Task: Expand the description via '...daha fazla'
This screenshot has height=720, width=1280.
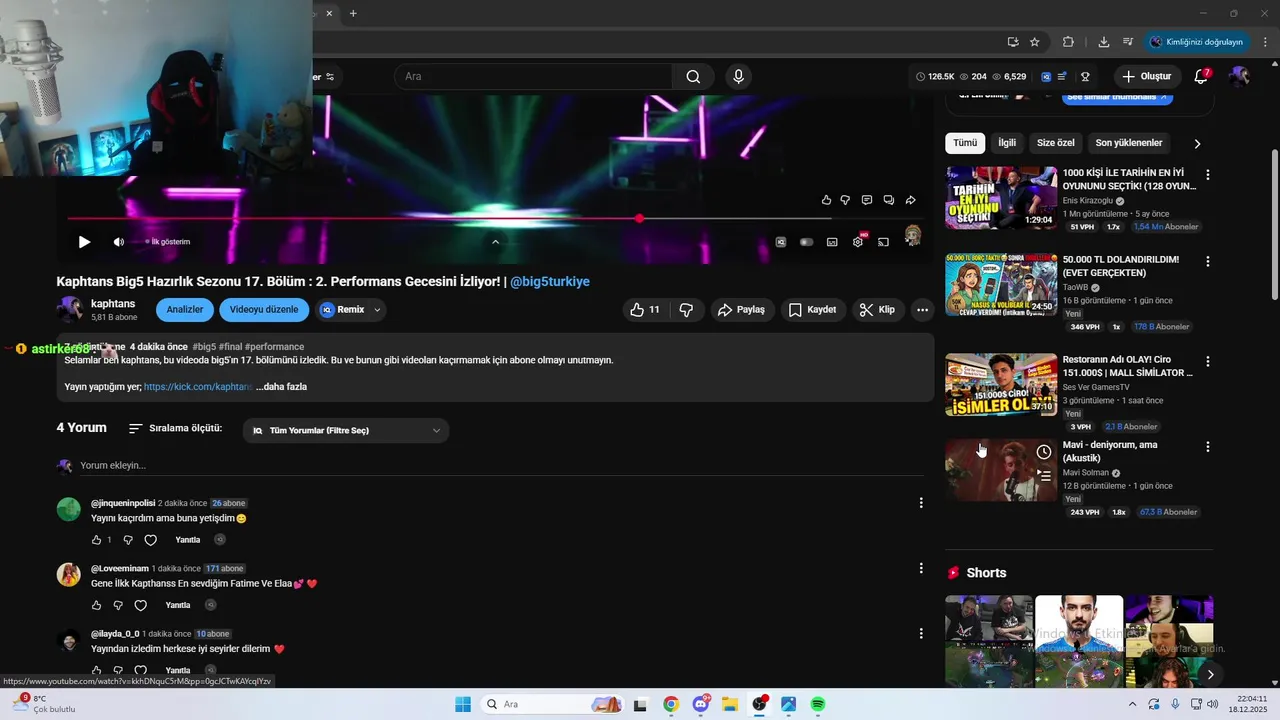Action: point(281,387)
